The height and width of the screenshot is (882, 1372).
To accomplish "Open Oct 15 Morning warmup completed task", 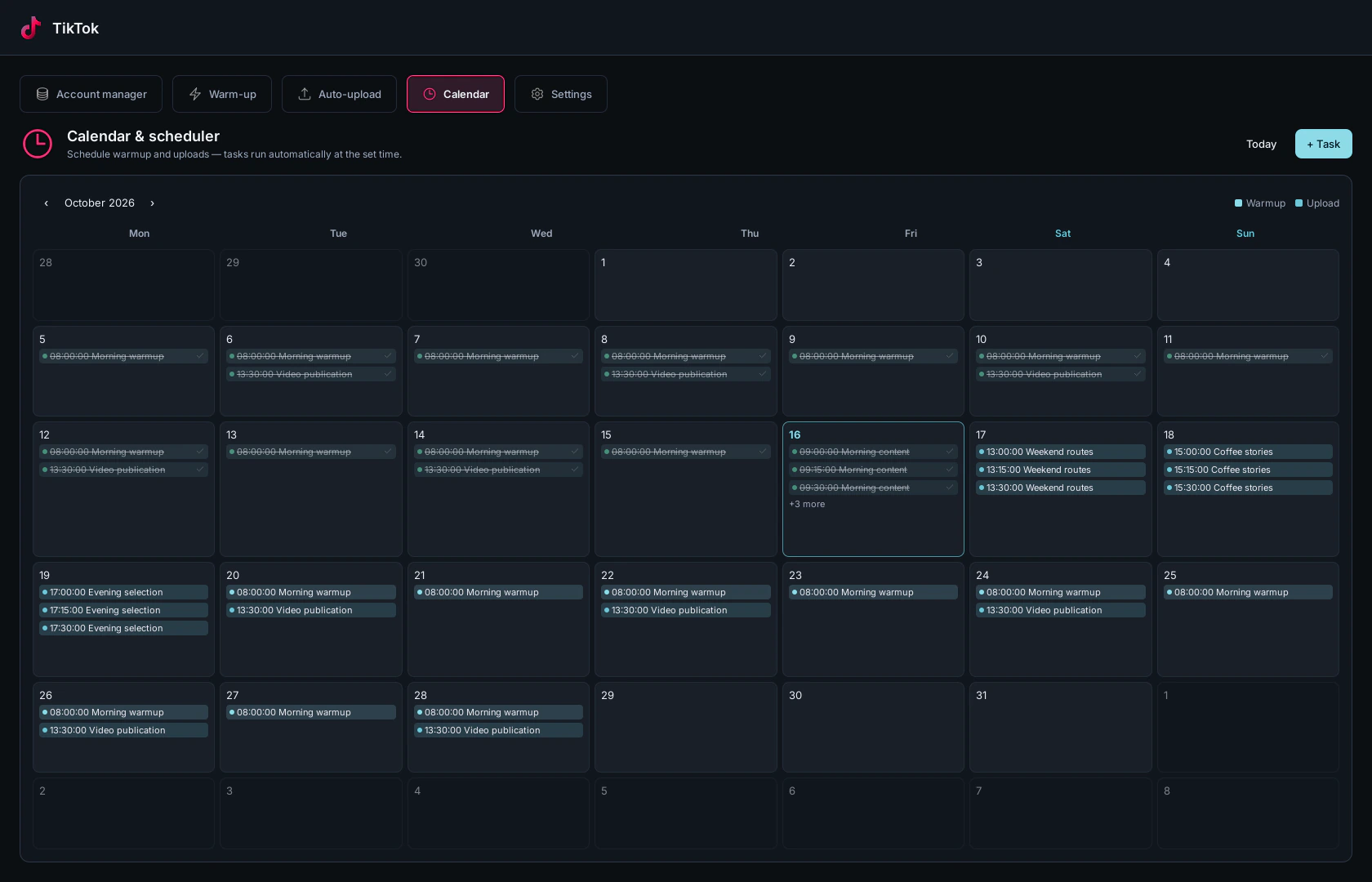I will [686, 452].
